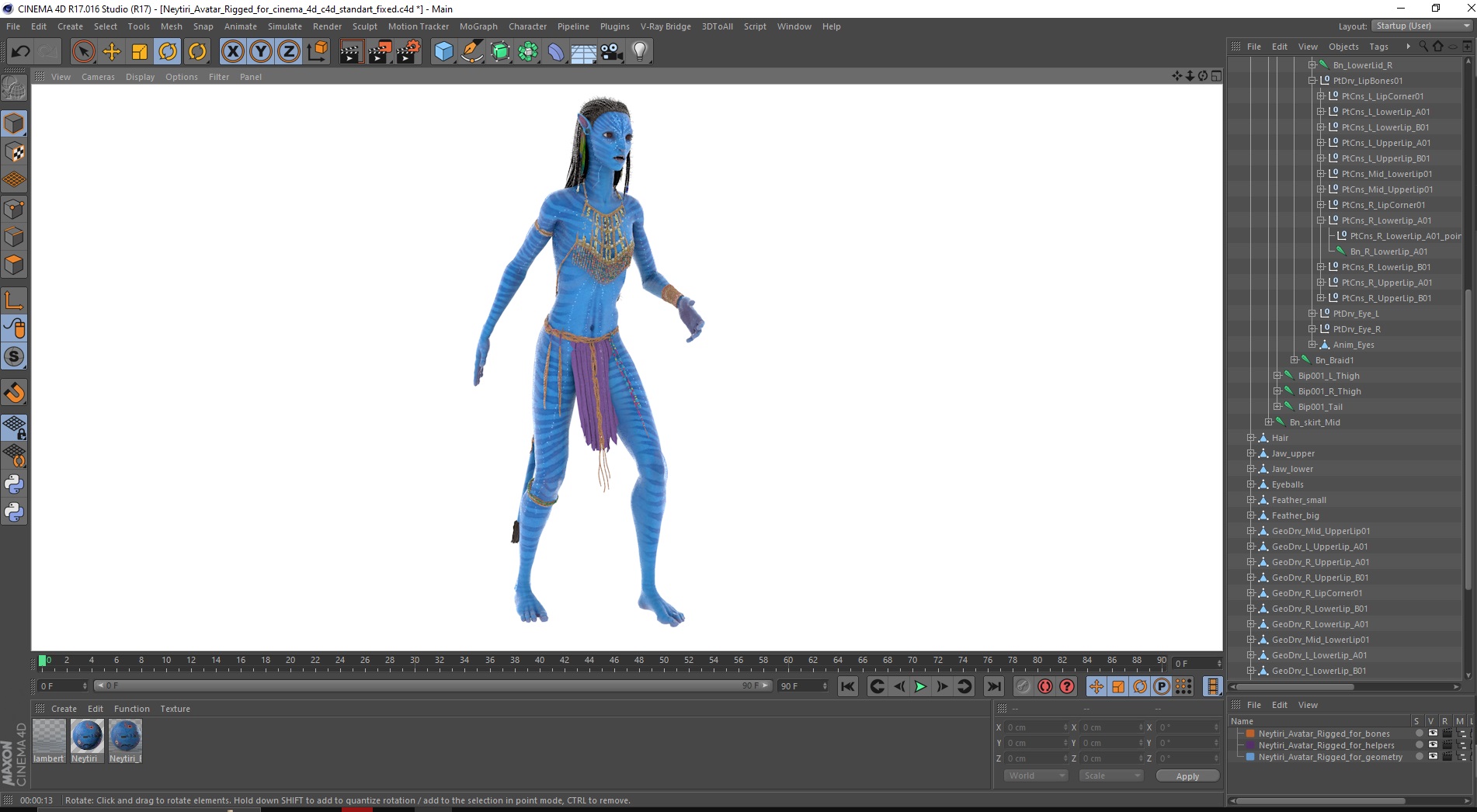The height and width of the screenshot is (812, 1477).
Task: Click frame 30 on the timeline ruler
Action: coord(415,661)
